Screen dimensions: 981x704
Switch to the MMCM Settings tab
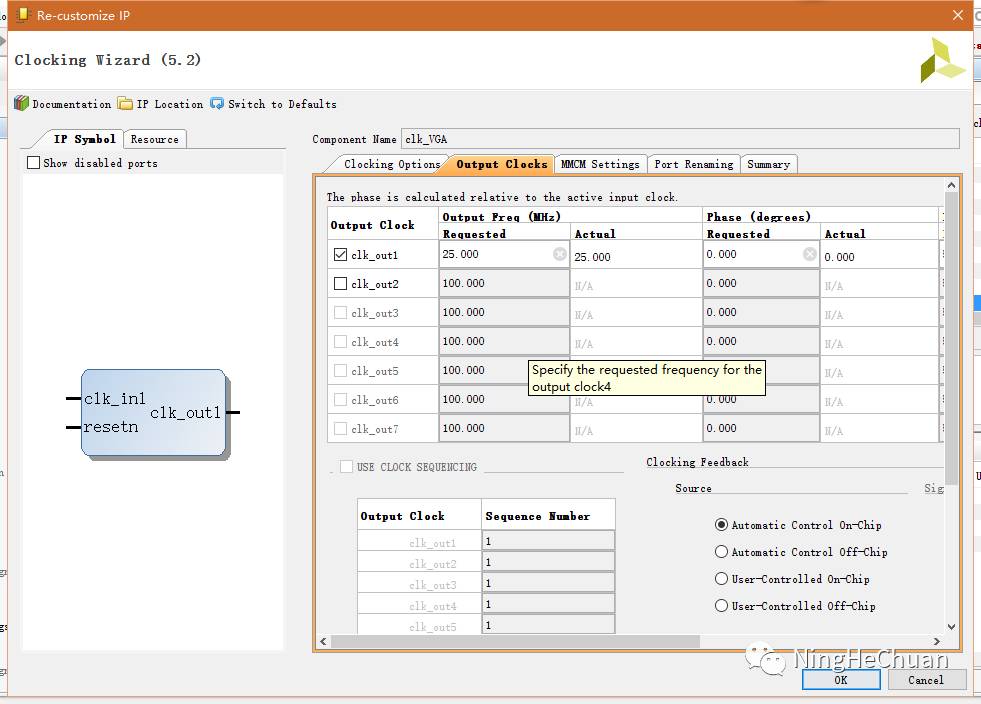tap(599, 164)
